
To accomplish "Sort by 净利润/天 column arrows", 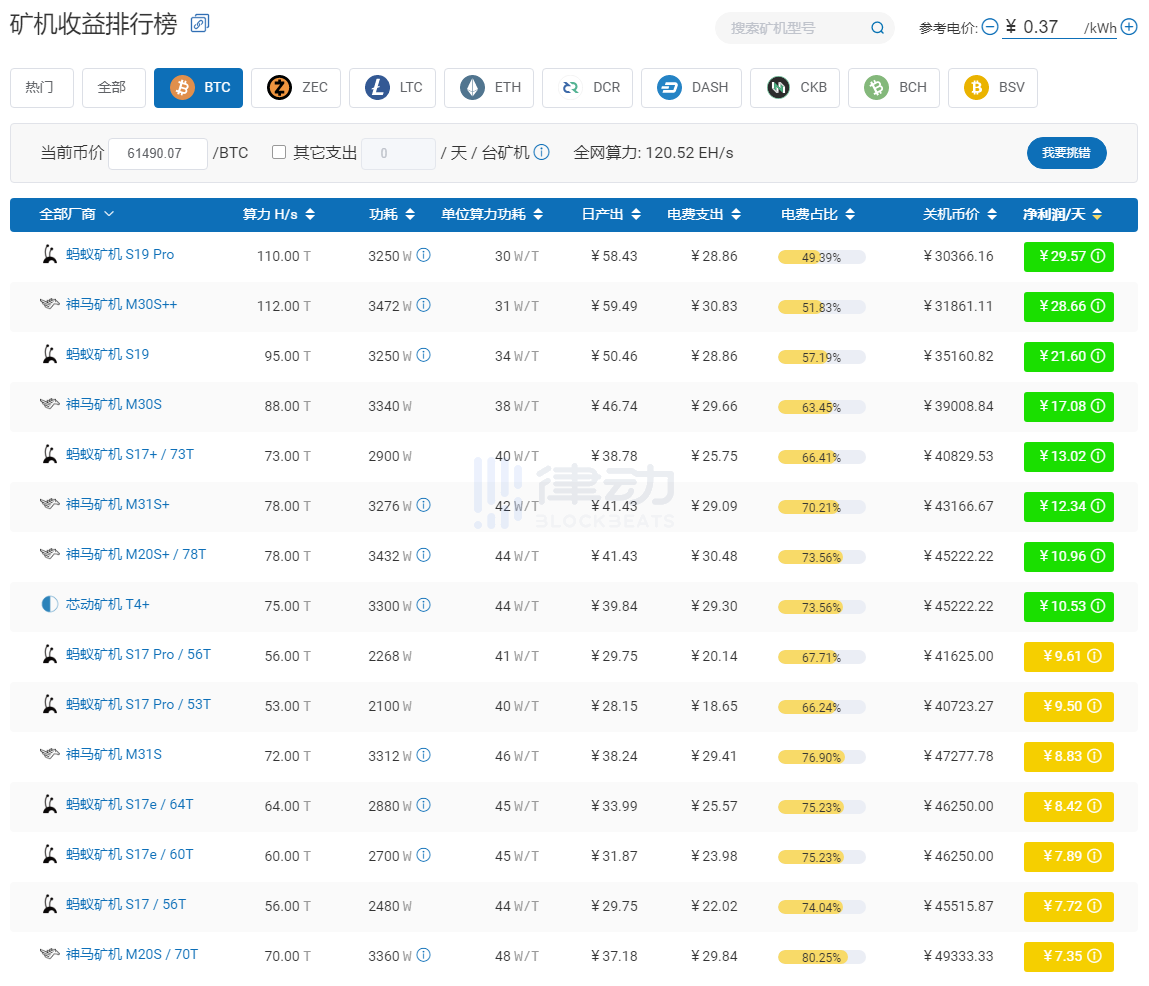I will tap(1097, 214).
